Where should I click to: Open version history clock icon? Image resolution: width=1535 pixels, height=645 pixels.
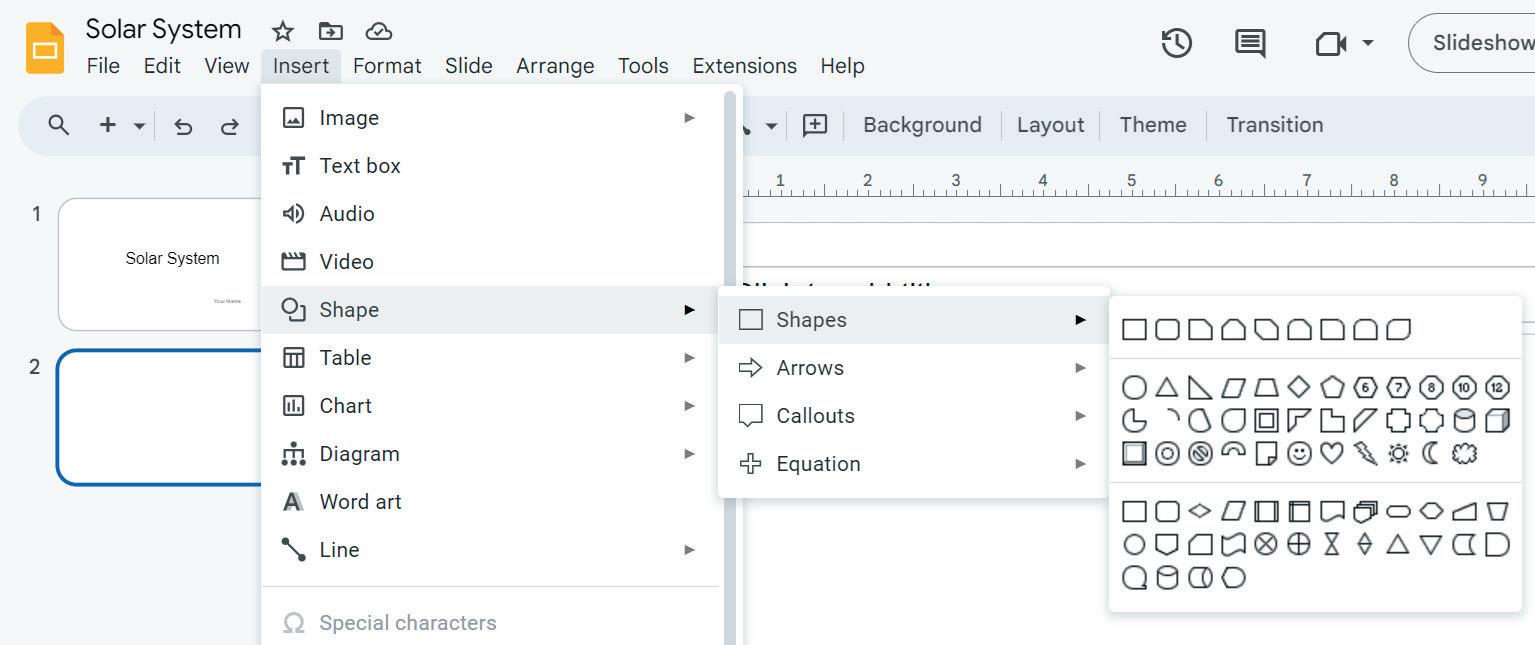click(1176, 43)
